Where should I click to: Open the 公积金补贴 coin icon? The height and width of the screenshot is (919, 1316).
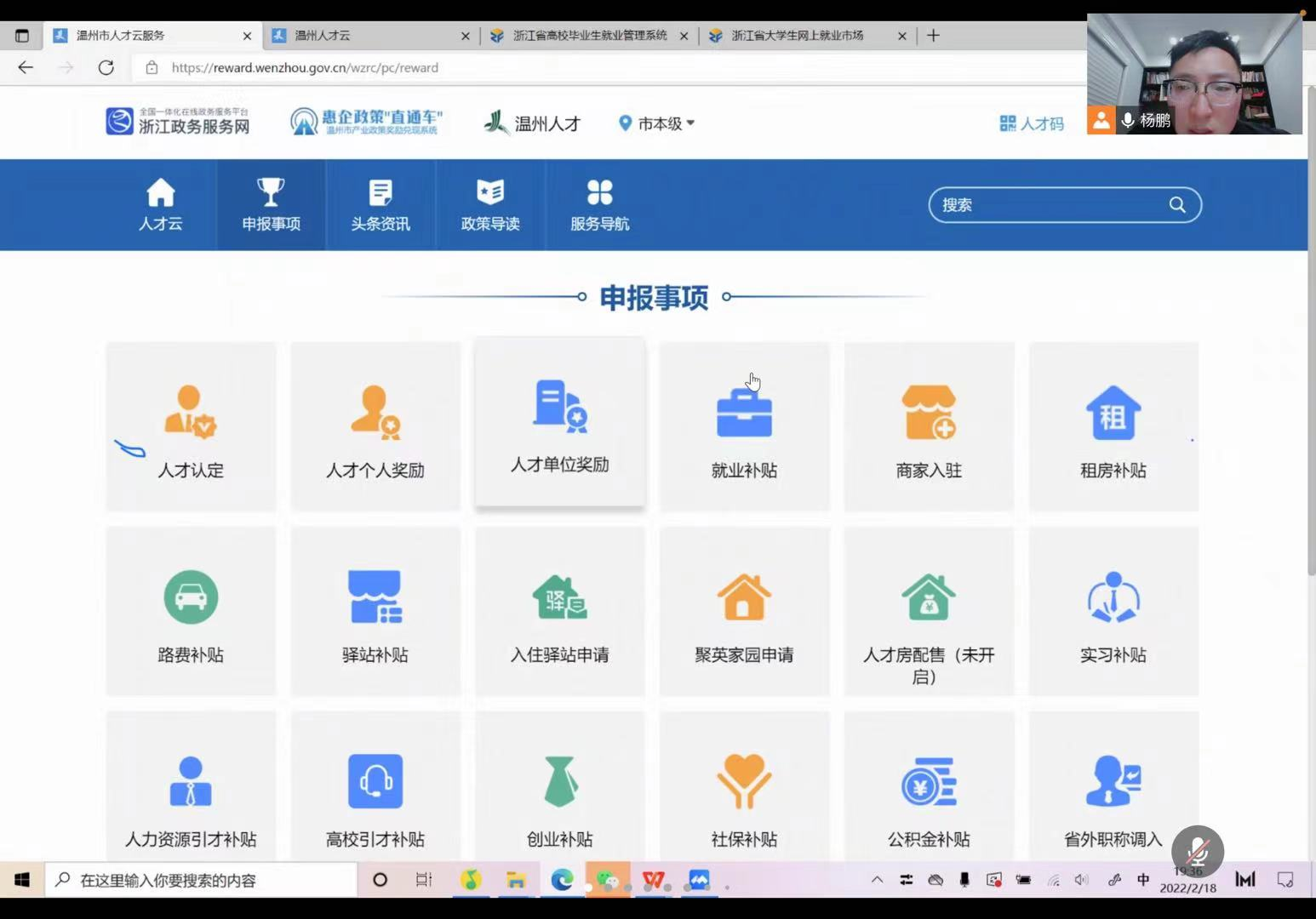pyautogui.click(x=929, y=781)
